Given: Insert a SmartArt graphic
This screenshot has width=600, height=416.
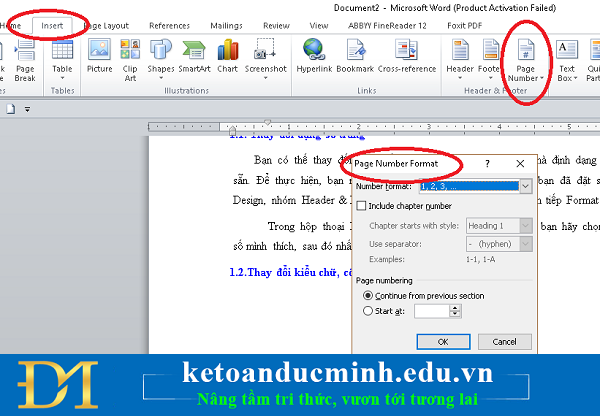Looking at the screenshot, I should click(x=194, y=56).
